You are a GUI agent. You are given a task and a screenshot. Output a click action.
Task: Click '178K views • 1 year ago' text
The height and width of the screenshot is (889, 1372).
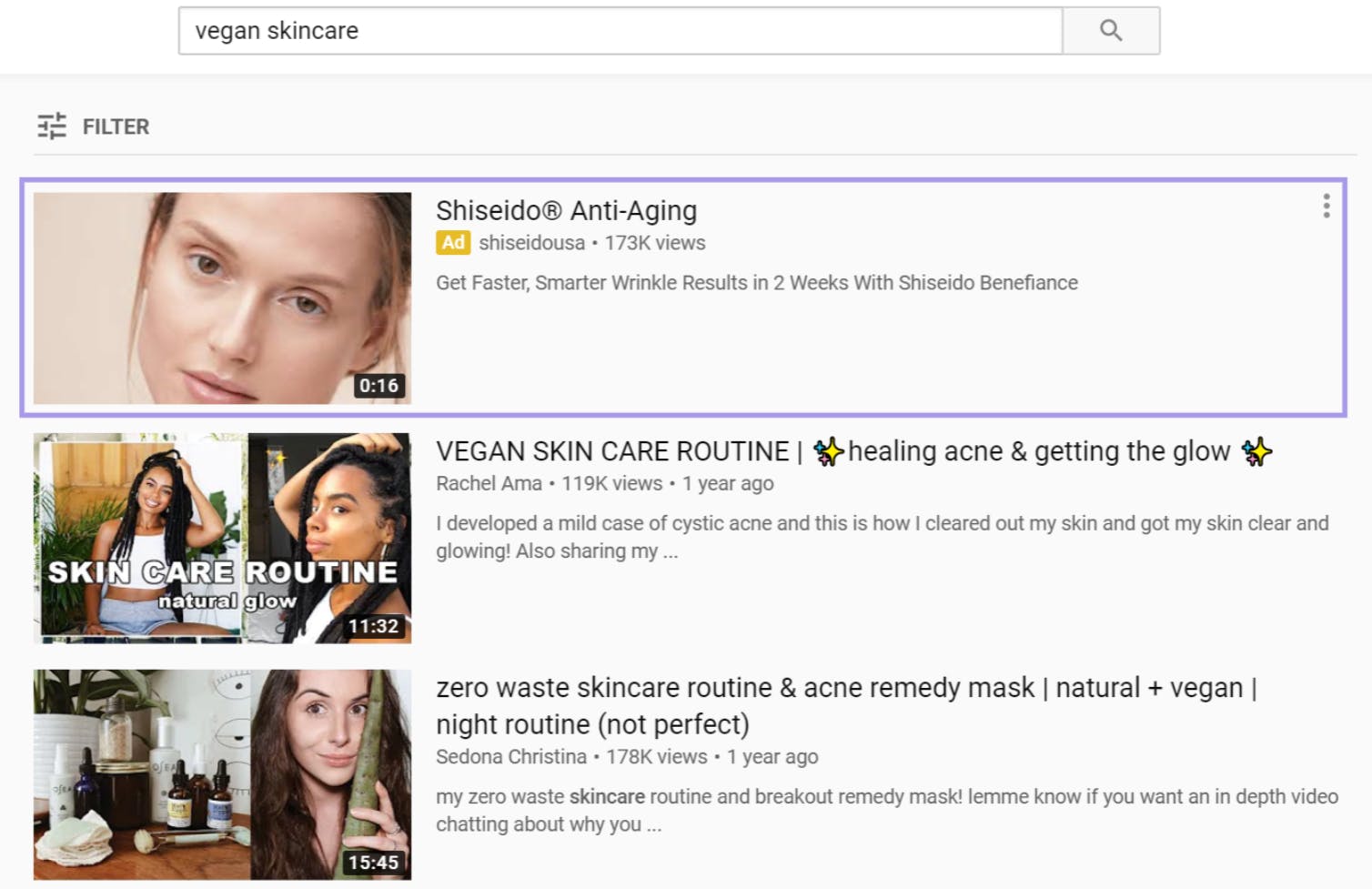(712, 757)
